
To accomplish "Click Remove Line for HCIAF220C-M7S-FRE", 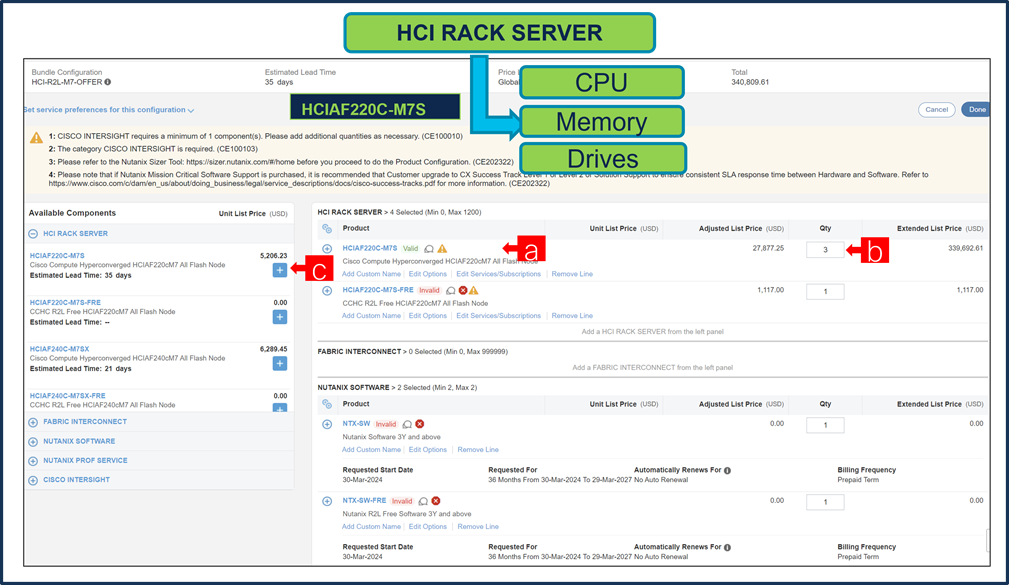I will (572, 316).
